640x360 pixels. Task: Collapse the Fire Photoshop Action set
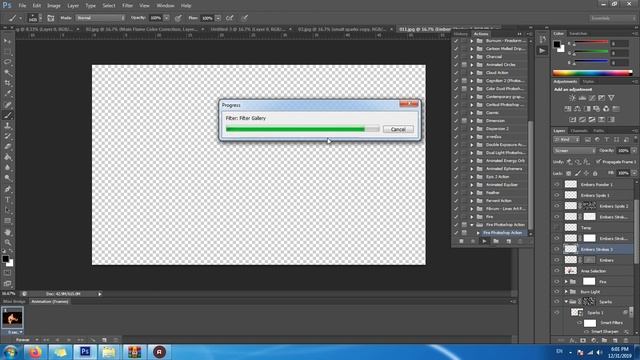[472, 225]
